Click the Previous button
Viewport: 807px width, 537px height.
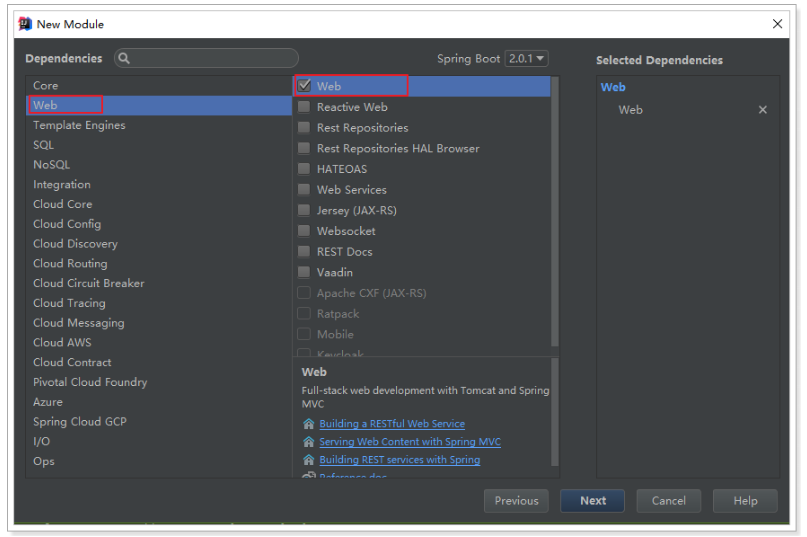click(x=516, y=500)
